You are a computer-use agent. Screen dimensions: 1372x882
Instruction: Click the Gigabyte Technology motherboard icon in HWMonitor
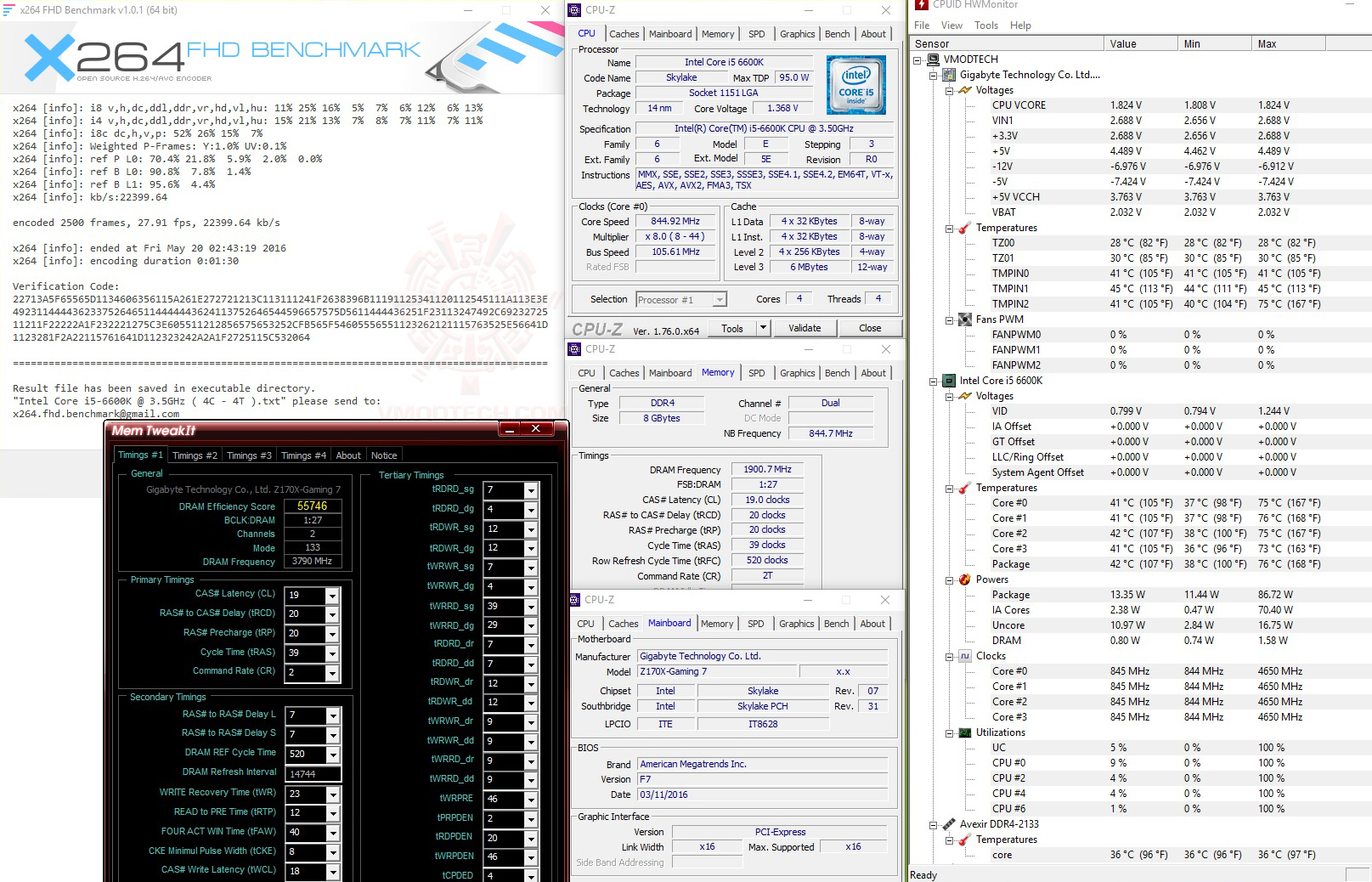(949, 75)
